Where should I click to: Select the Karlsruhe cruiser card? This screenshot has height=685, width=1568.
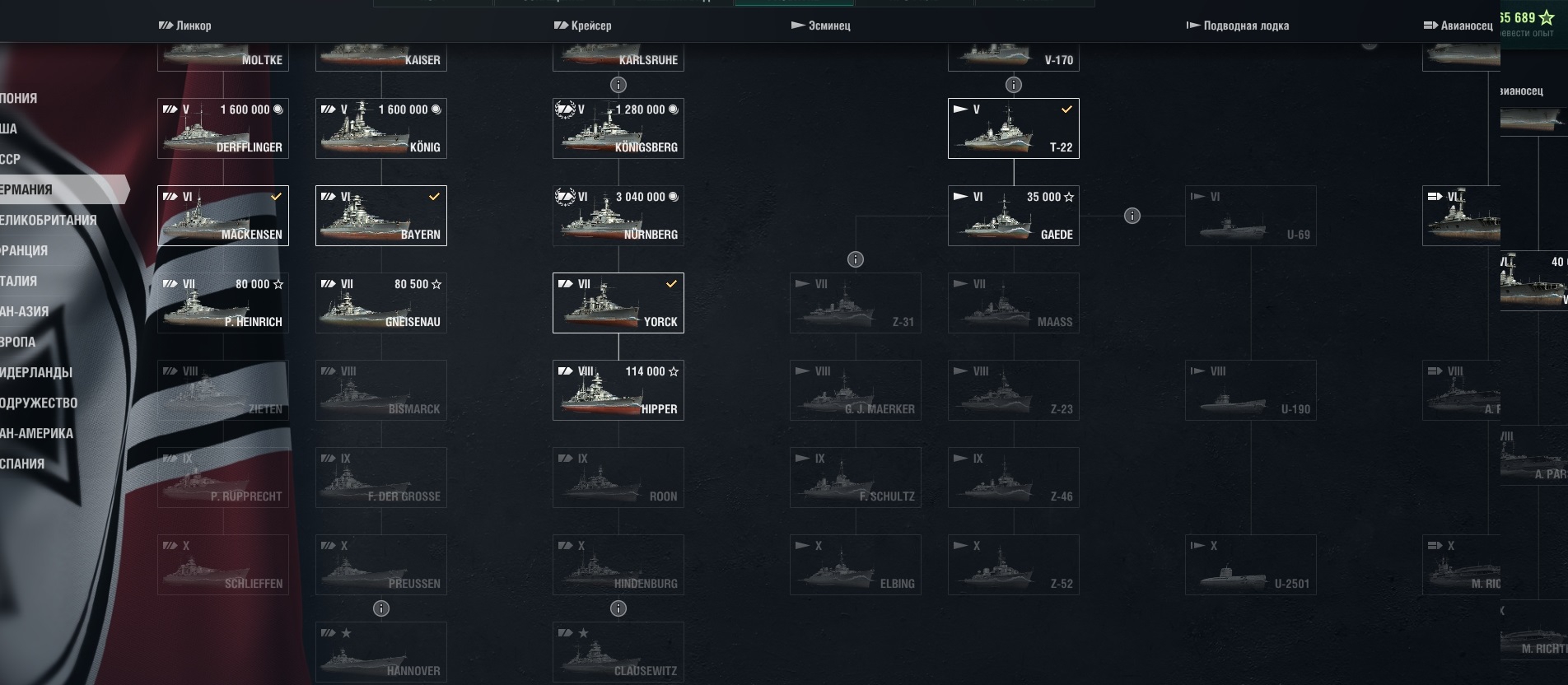pos(618,57)
